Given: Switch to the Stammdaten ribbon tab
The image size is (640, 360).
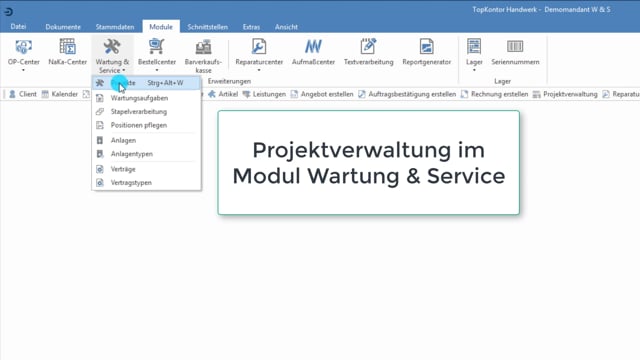Looking at the screenshot, I should click(115, 27).
